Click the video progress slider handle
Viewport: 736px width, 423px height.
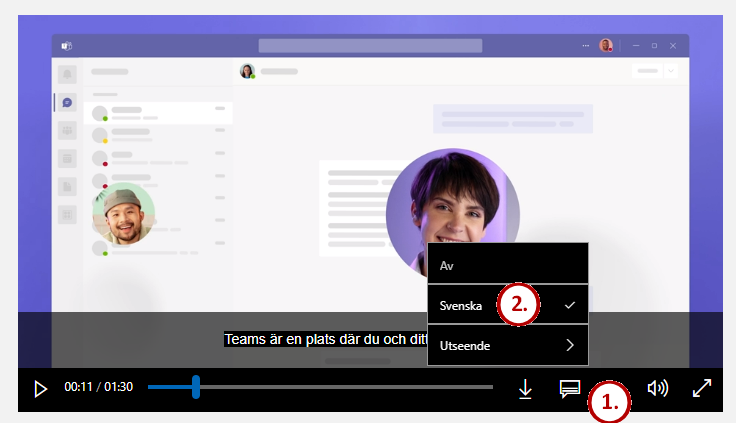point(196,387)
